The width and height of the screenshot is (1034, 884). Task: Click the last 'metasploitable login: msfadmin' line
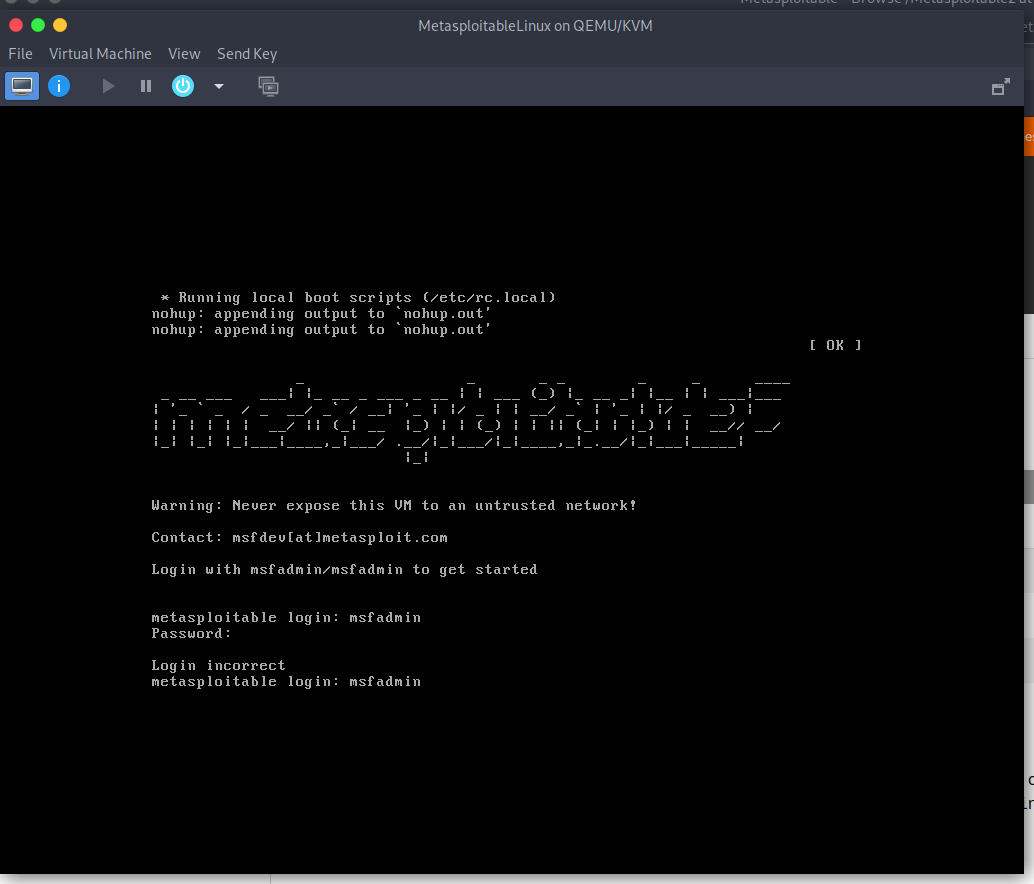tap(286, 682)
